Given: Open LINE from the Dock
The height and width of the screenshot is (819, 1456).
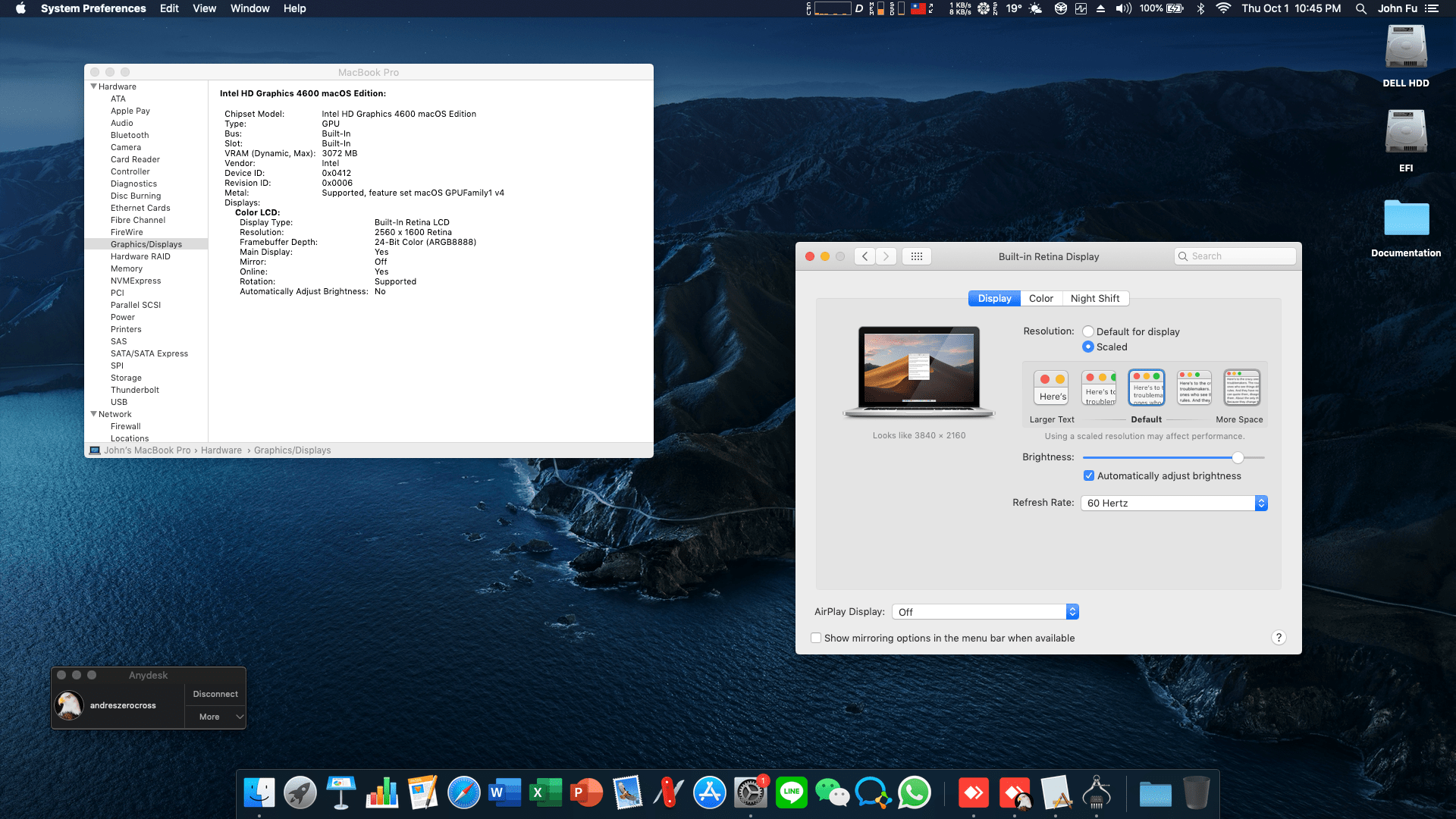Looking at the screenshot, I should (x=792, y=792).
